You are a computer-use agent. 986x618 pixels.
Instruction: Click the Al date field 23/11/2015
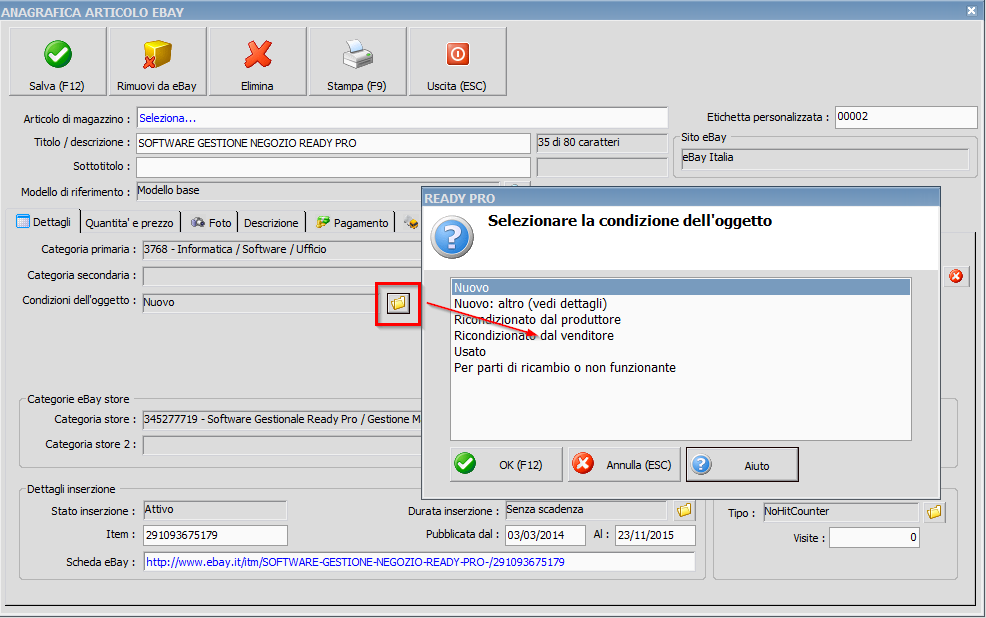pyautogui.click(x=655, y=535)
